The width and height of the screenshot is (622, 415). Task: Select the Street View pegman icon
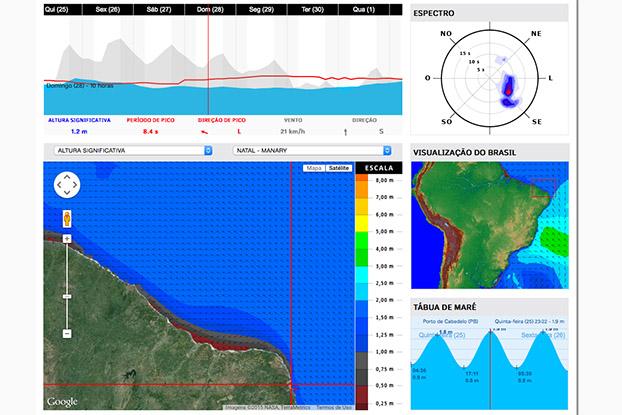click(67, 219)
